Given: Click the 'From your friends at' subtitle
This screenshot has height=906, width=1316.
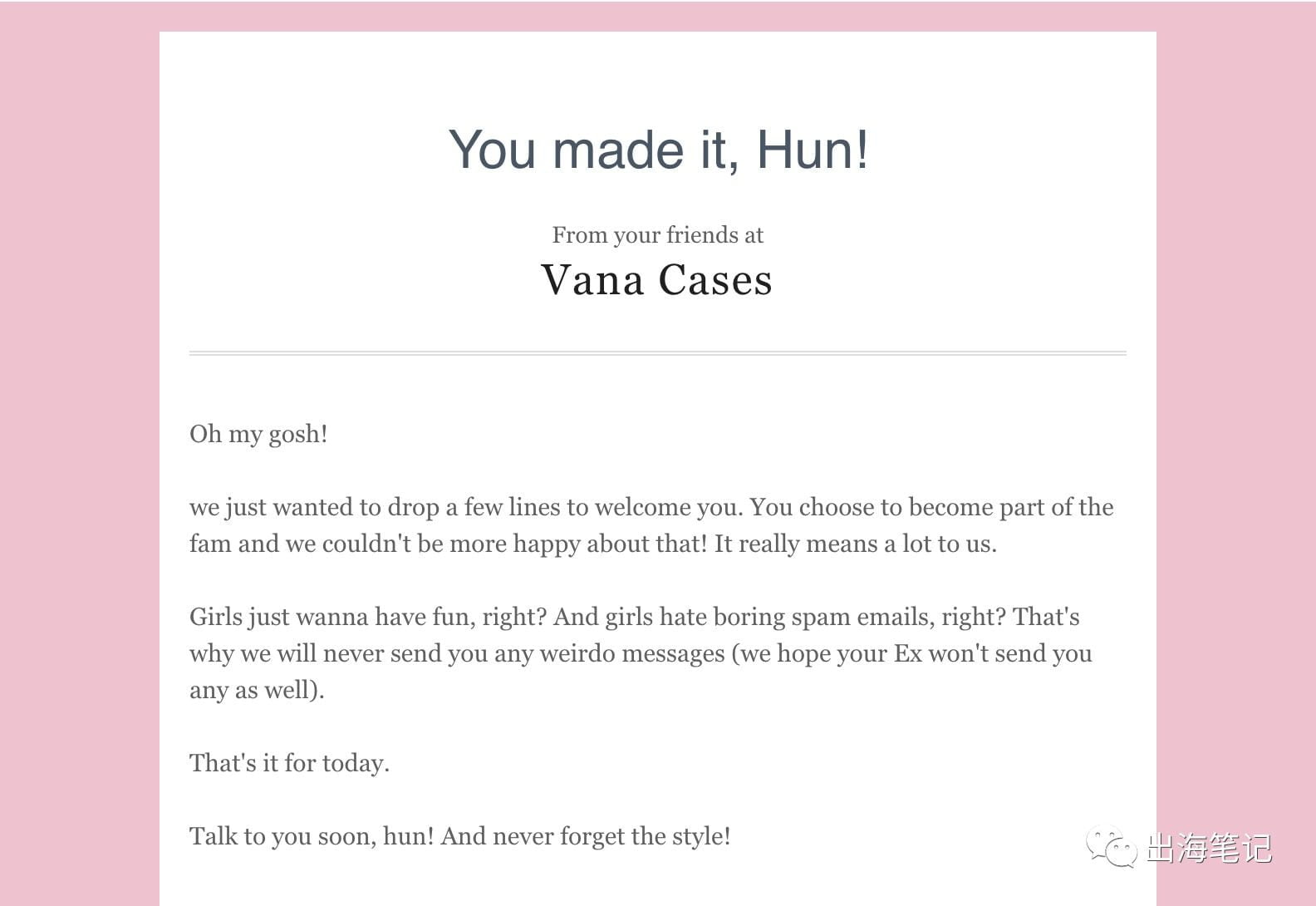Looking at the screenshot, I should [658, 235].
